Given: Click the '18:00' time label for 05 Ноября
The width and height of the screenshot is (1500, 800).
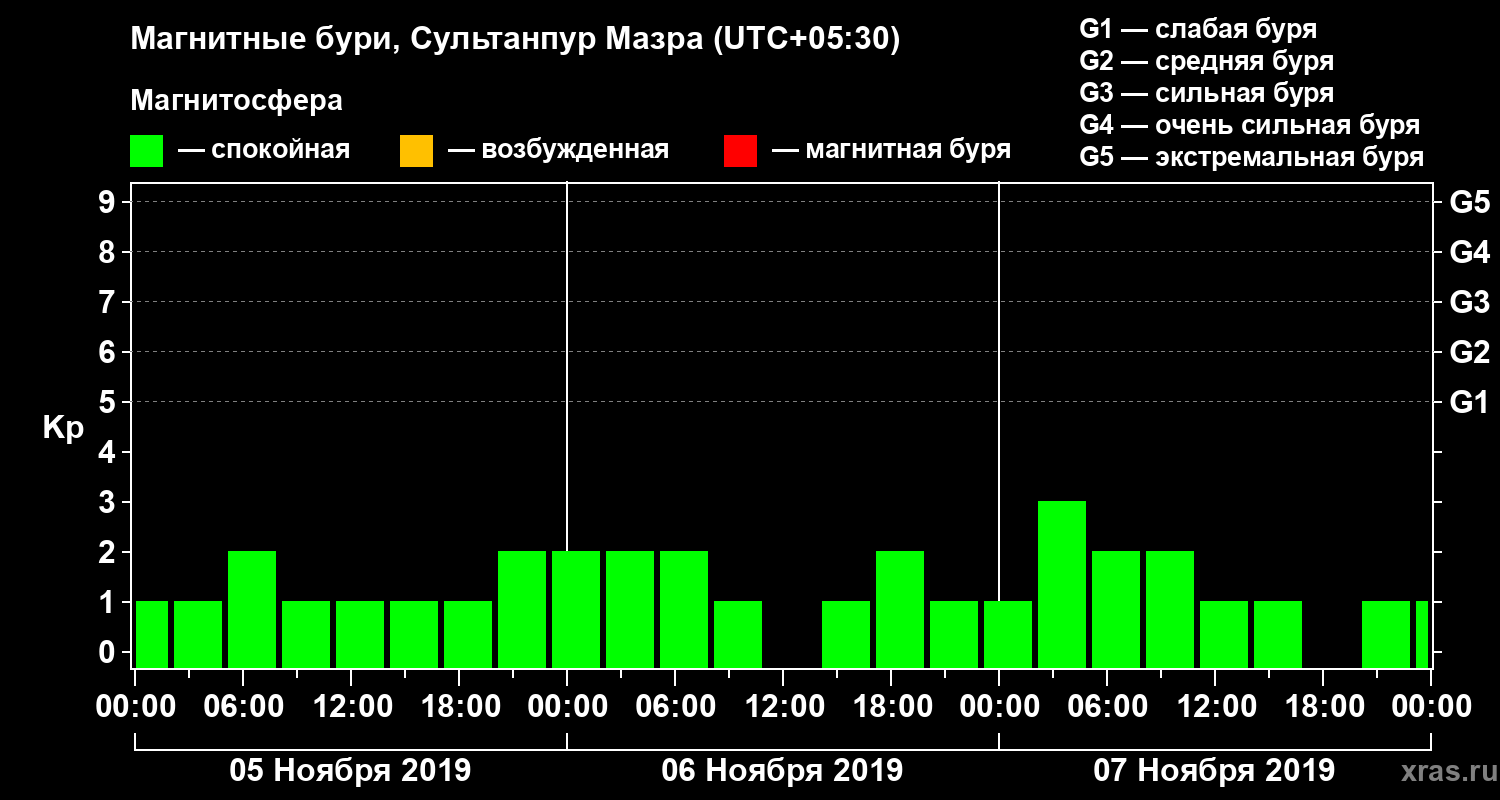Looking at the screenshot, I should coord(459,707).
